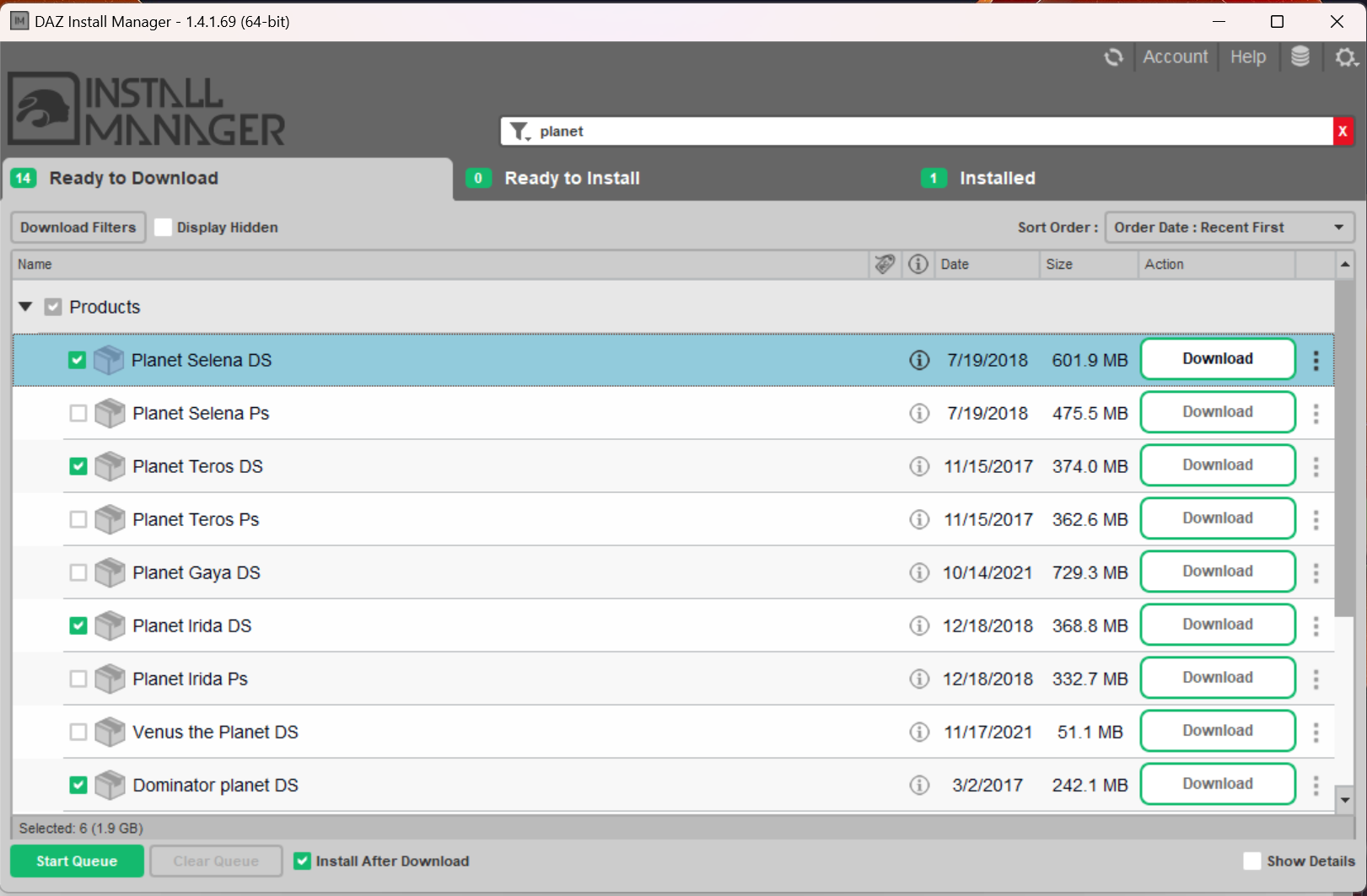Sort by the Size column header
The width and height of the screenshot is (1367, 896).
pos(1088,264)
